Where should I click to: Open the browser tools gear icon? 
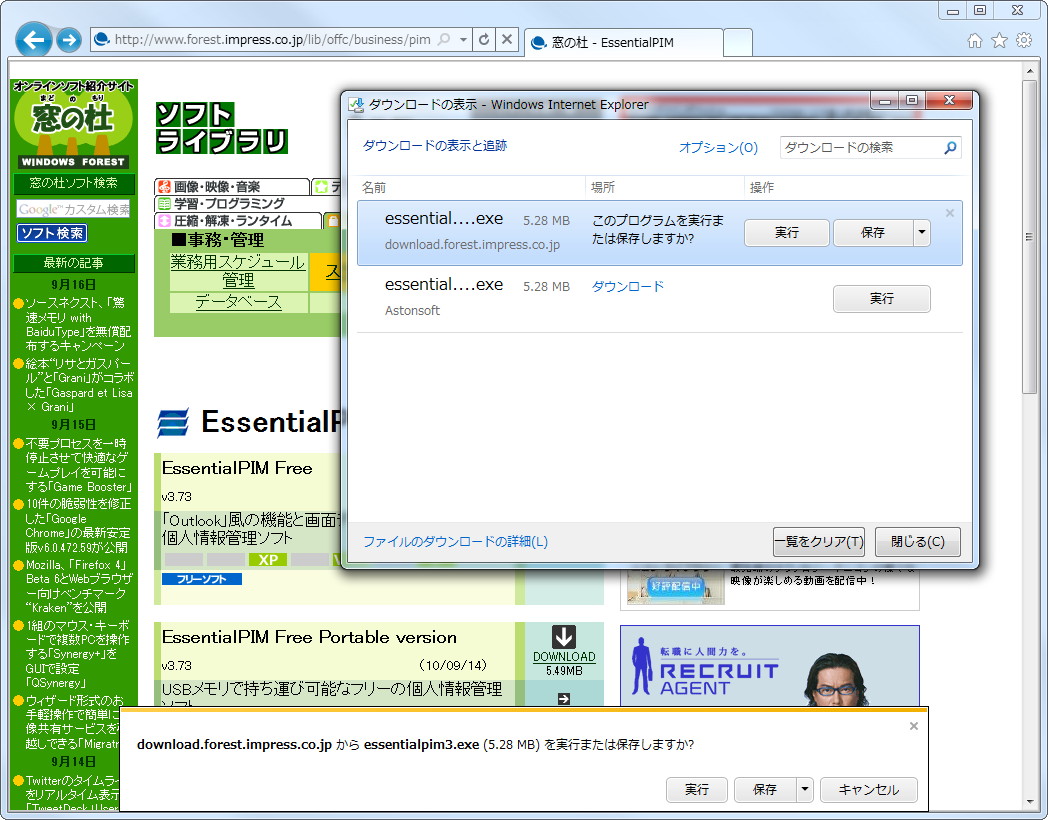click(1023, 38)
